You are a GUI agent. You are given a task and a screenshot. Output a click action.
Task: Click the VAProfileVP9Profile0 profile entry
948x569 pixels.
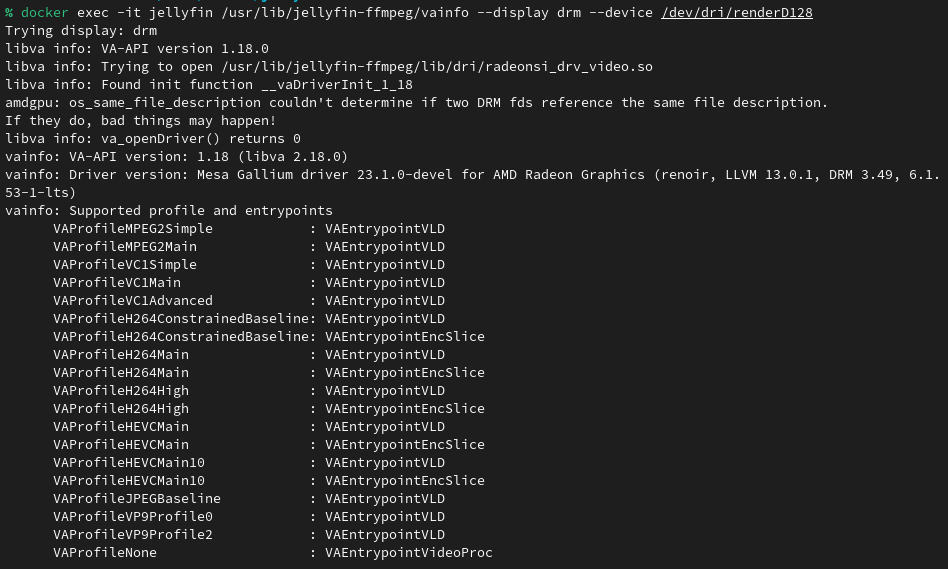point(132,517)
